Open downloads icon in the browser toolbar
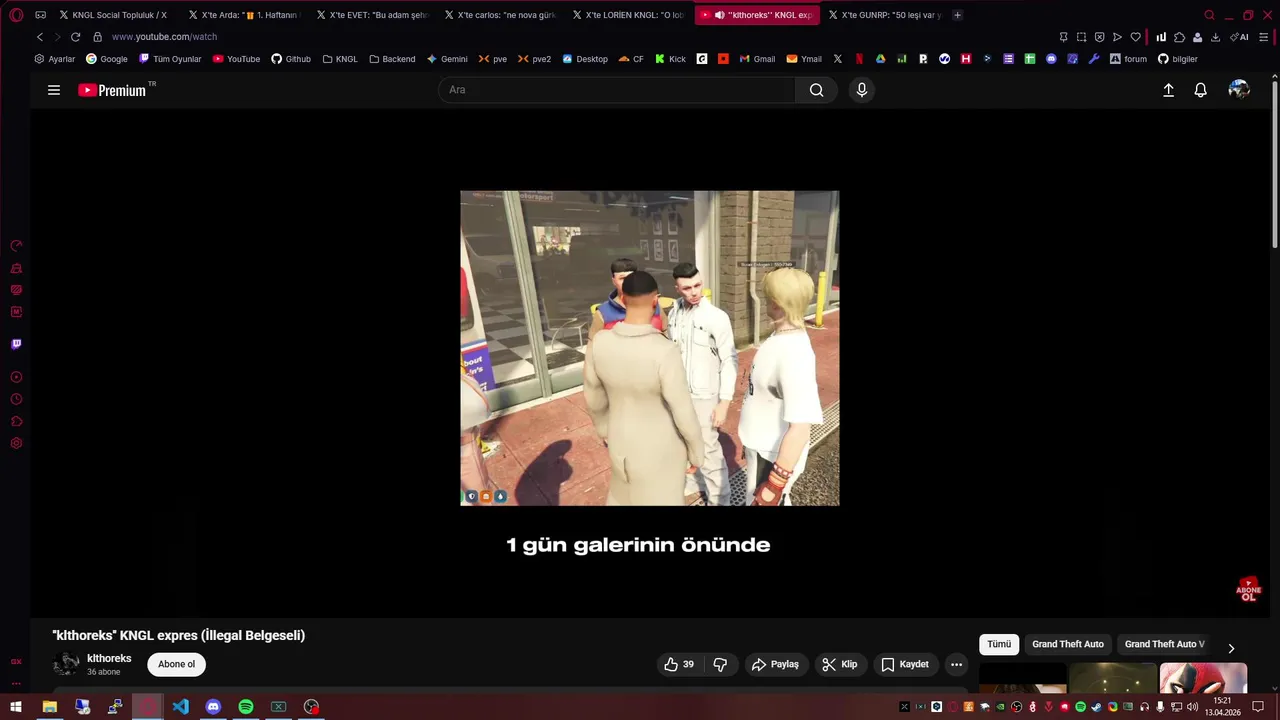Screen dimensions: 1280x720 click(1215, 37)
